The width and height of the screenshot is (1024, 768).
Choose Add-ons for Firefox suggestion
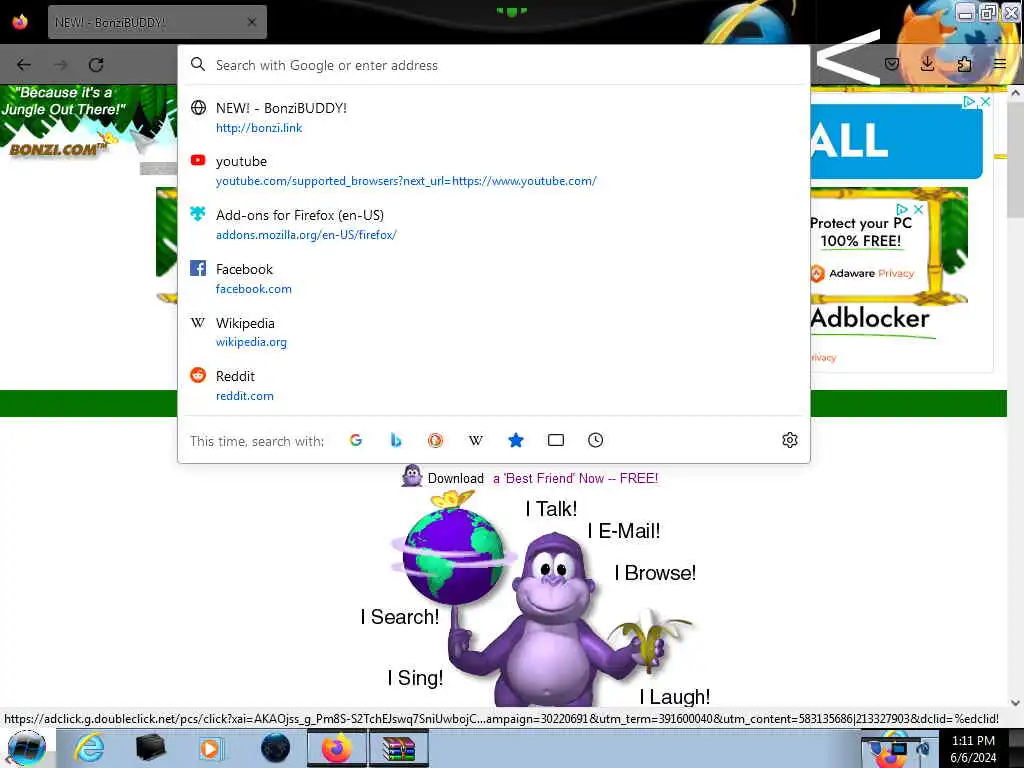(x=494, y=224)
